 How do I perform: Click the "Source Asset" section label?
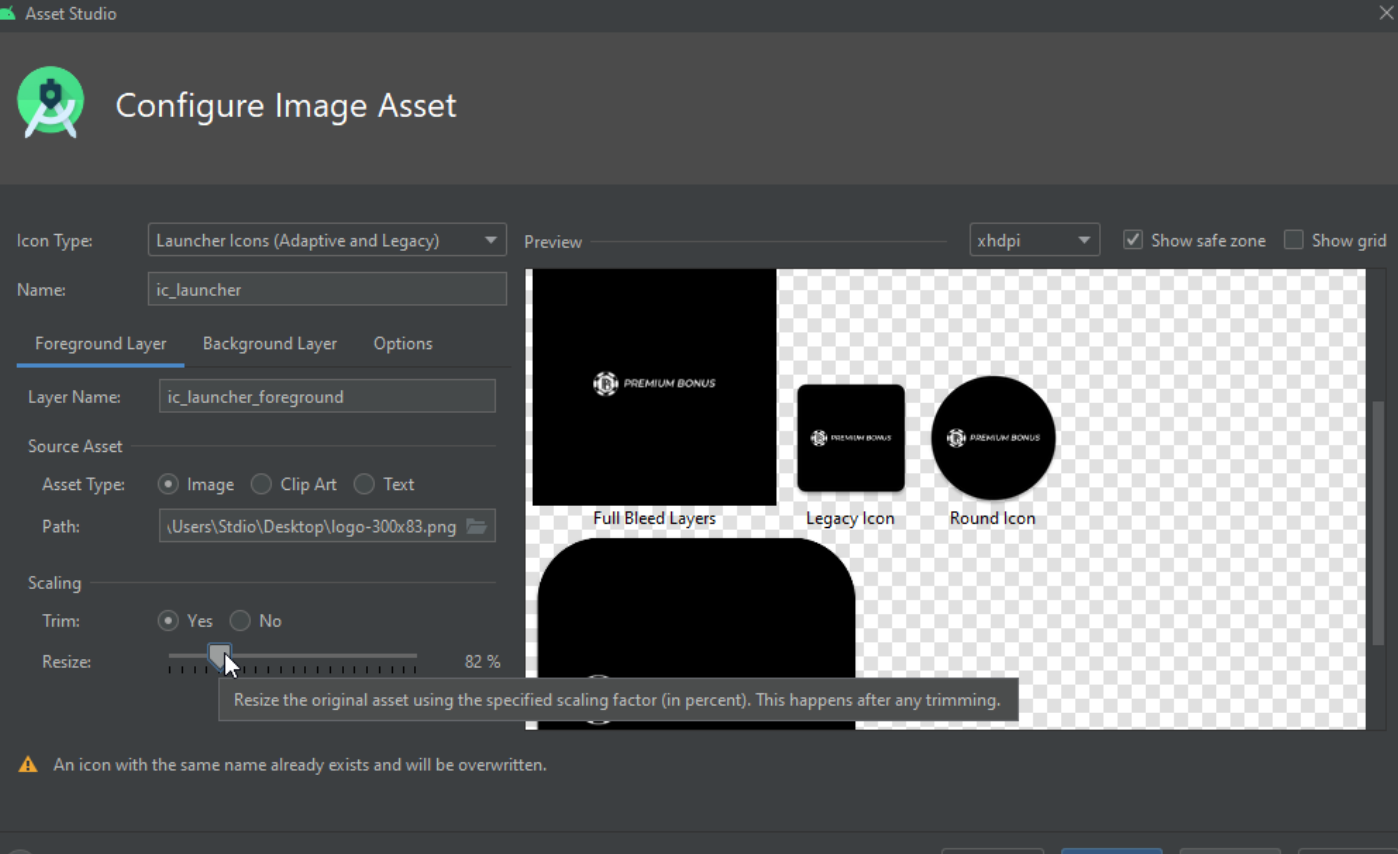75,446
